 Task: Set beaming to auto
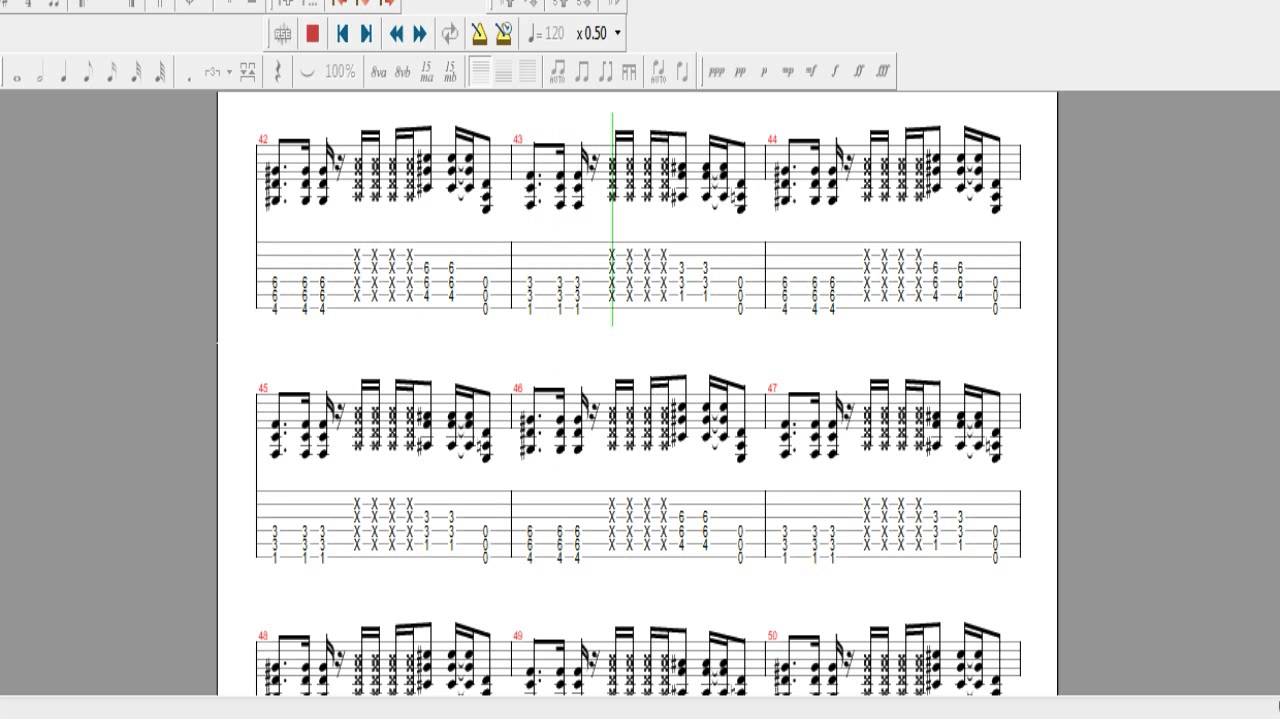tap(557, 72)
